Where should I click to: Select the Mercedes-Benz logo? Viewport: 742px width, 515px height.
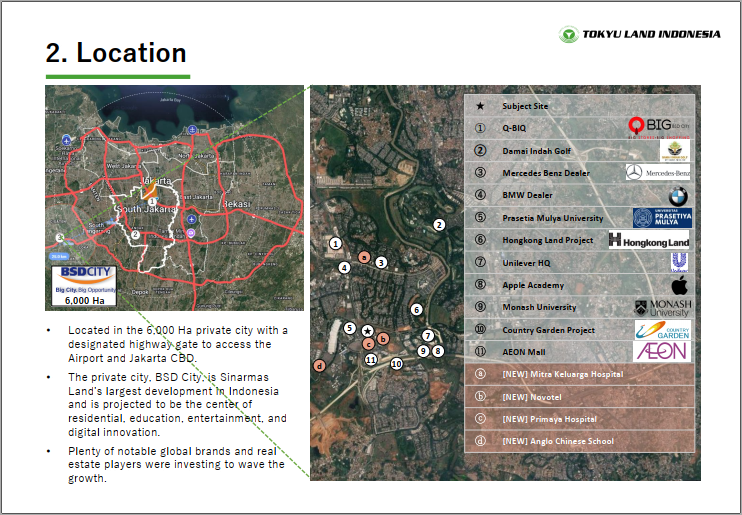point(657,173)
